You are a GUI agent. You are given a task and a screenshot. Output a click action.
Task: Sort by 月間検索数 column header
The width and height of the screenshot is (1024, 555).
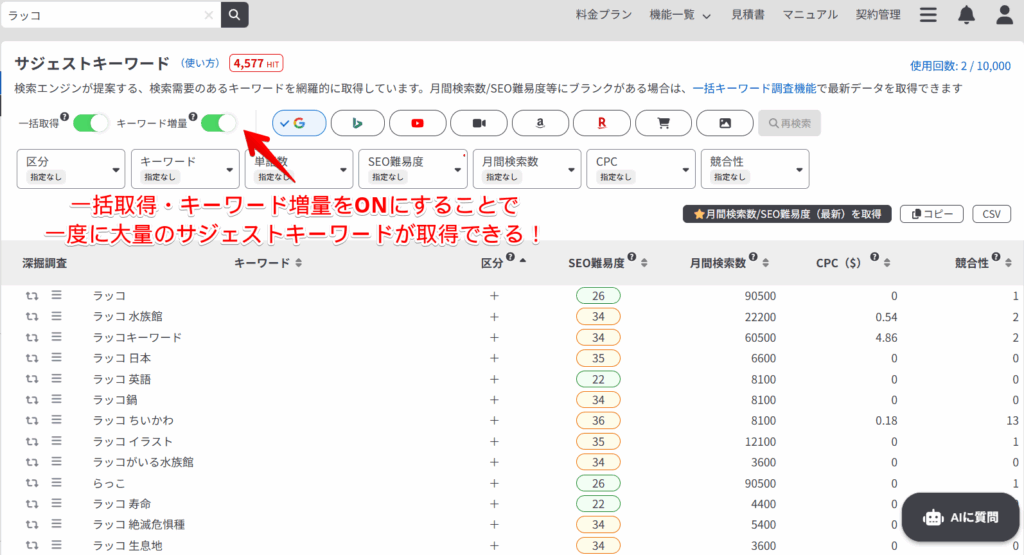729,263
